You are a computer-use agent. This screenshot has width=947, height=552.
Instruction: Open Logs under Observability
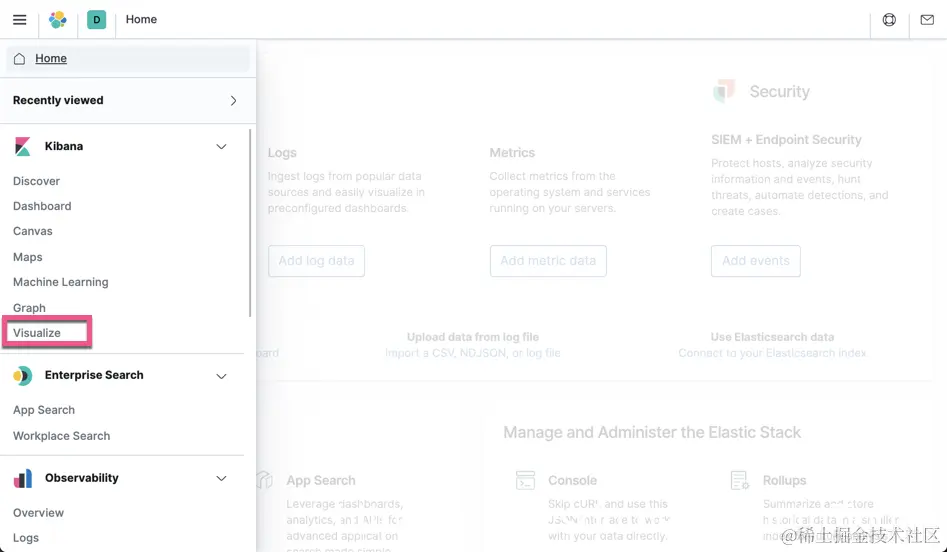tap(26, 538)
